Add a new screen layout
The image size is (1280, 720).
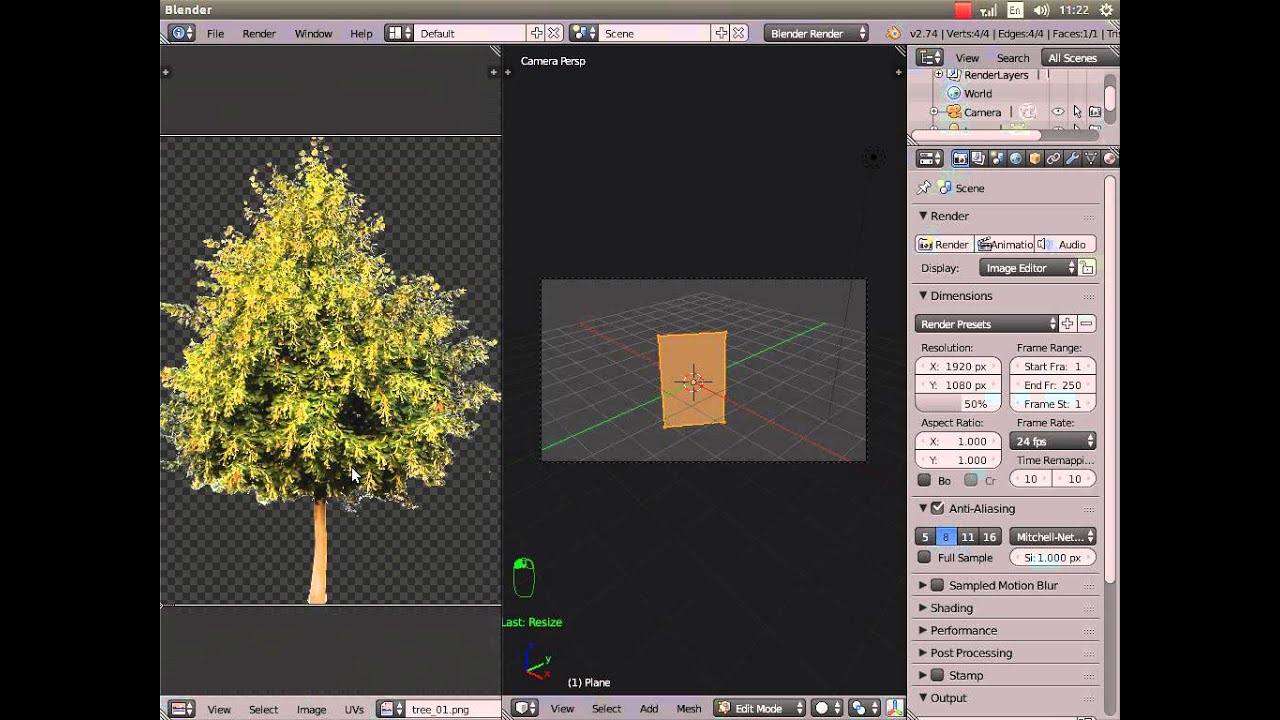click(537, 33)
